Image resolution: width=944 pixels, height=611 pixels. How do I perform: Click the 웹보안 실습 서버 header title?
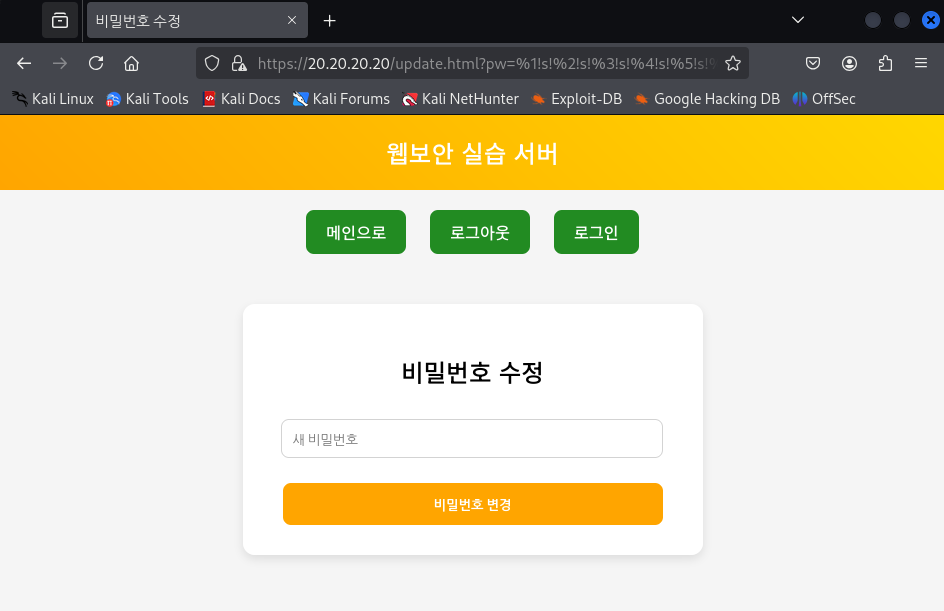[x=472, y=153]
